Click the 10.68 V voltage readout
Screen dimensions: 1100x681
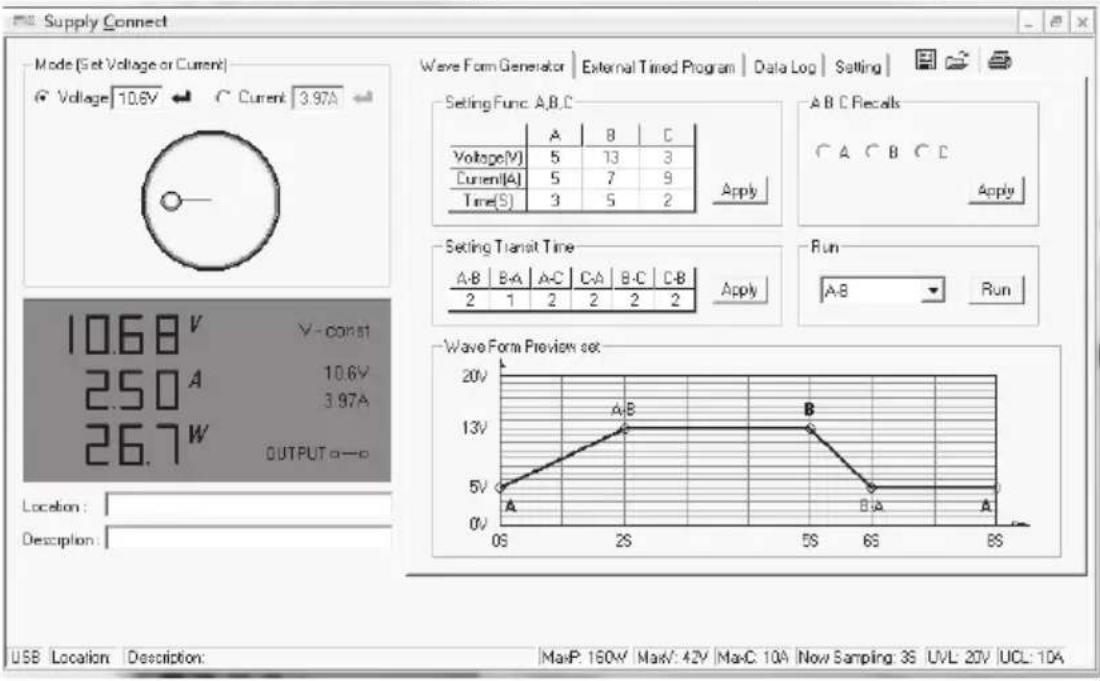pos(133,335)
